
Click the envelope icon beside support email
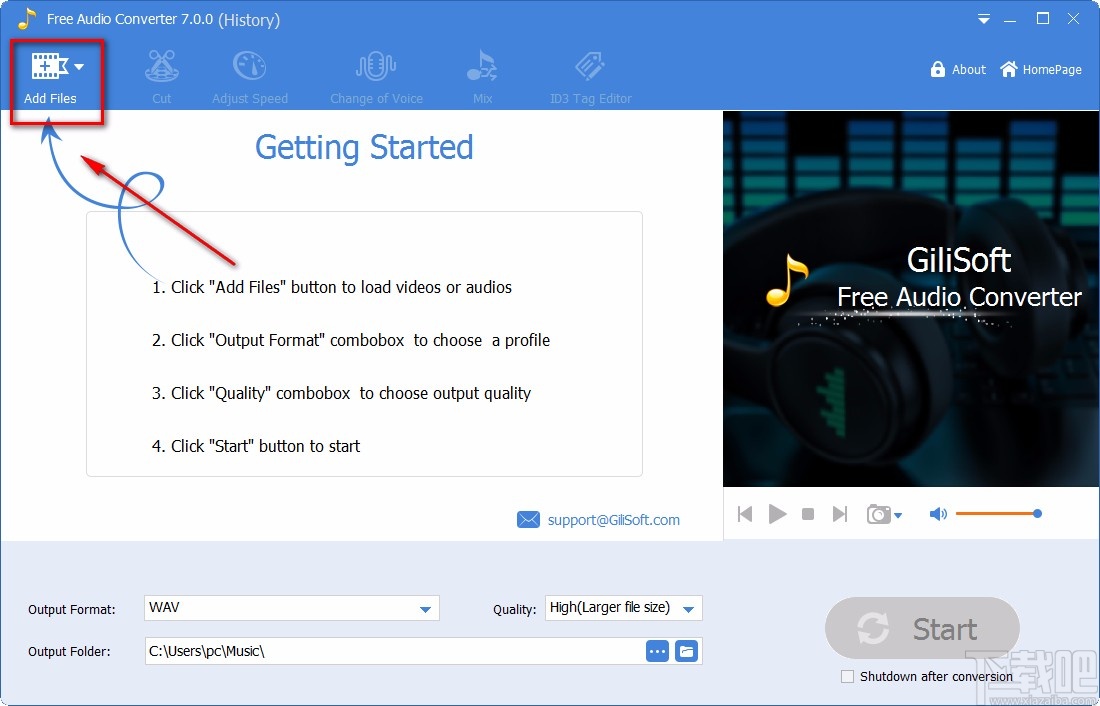pos(528,519)
